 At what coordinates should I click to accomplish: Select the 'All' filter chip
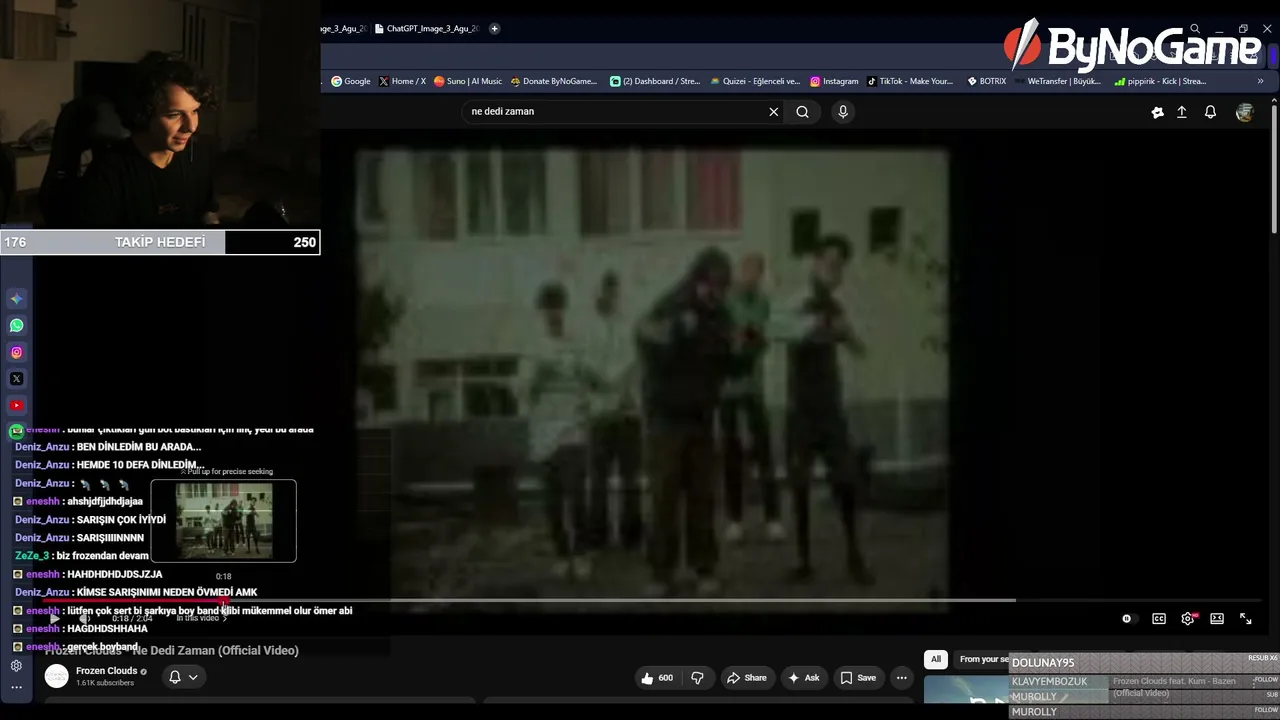(x=936, y=659)
